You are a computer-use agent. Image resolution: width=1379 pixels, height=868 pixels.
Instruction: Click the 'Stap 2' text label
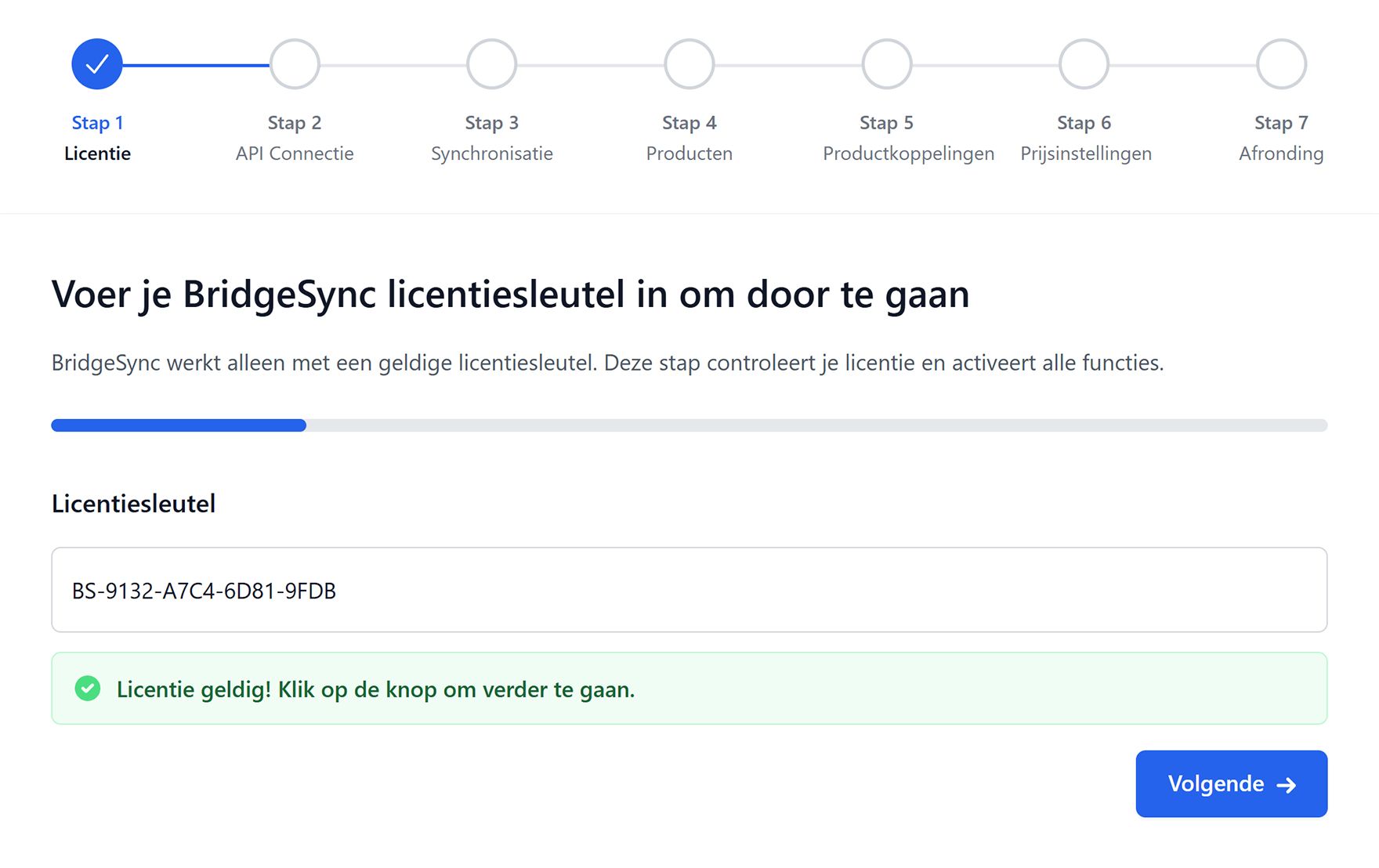[295, 123]
